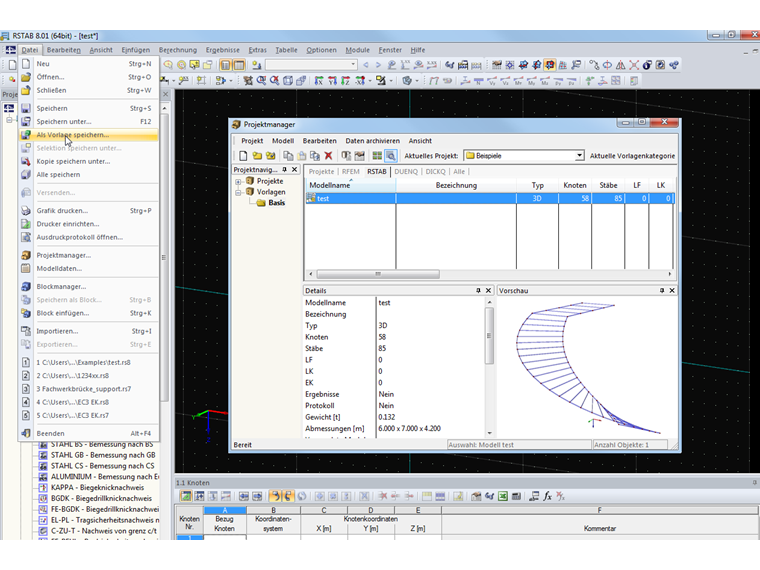Switch to the DUENQ tab in Projektmanager

406,172
